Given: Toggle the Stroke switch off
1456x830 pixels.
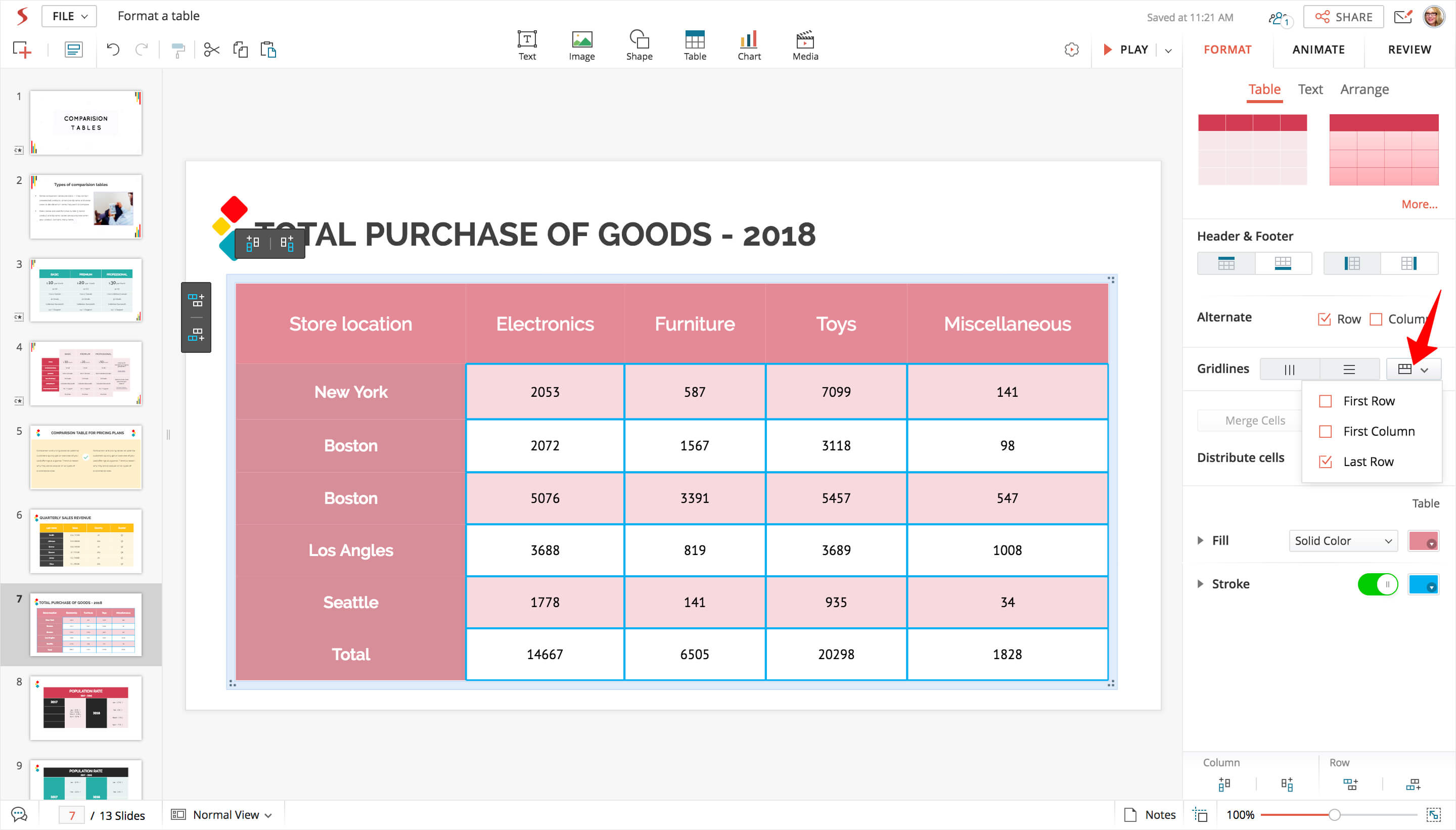Looking at the screenshot, I should (1377, 584).
